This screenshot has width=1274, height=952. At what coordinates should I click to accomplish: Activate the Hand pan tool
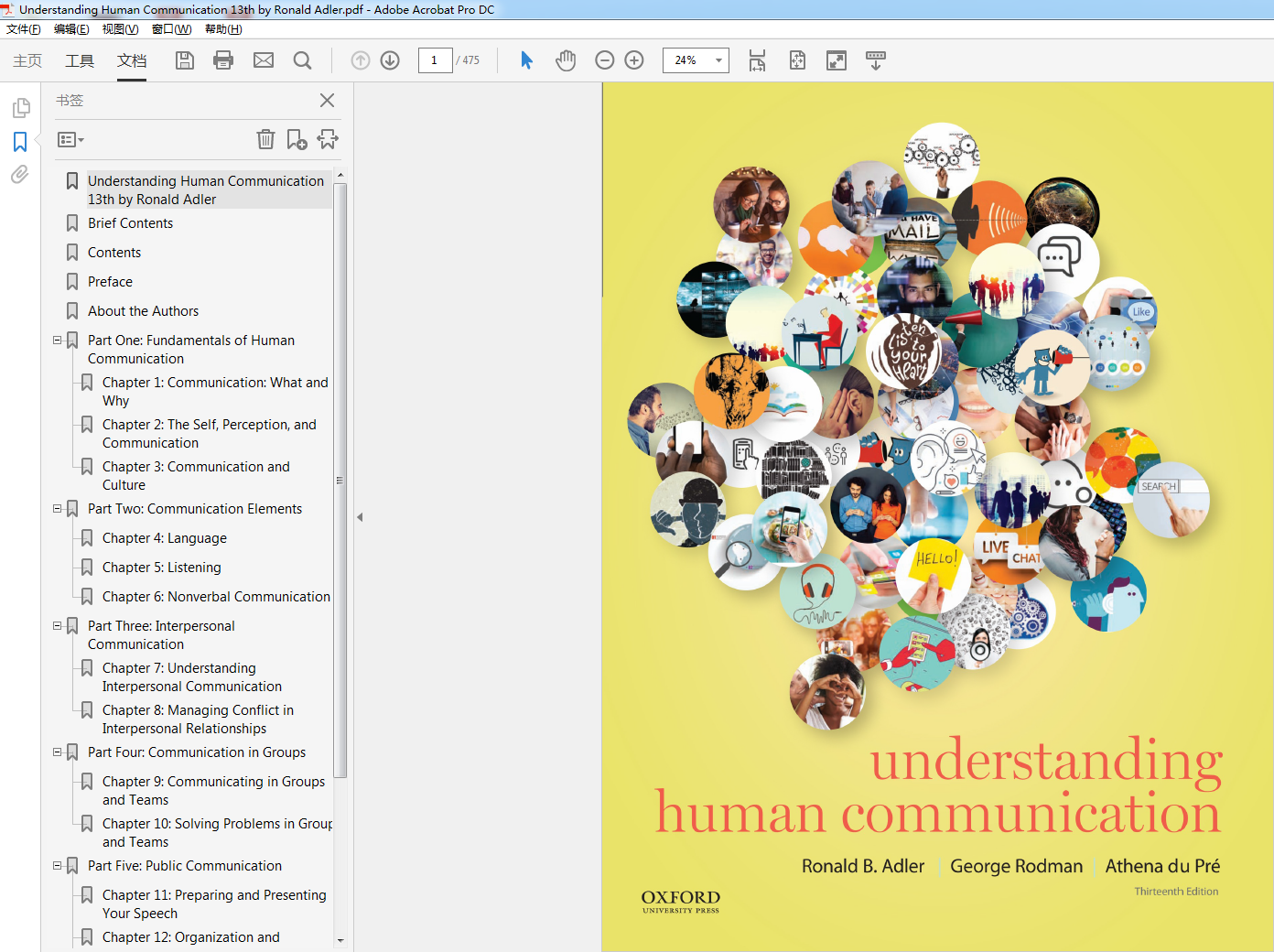[566, 60]
